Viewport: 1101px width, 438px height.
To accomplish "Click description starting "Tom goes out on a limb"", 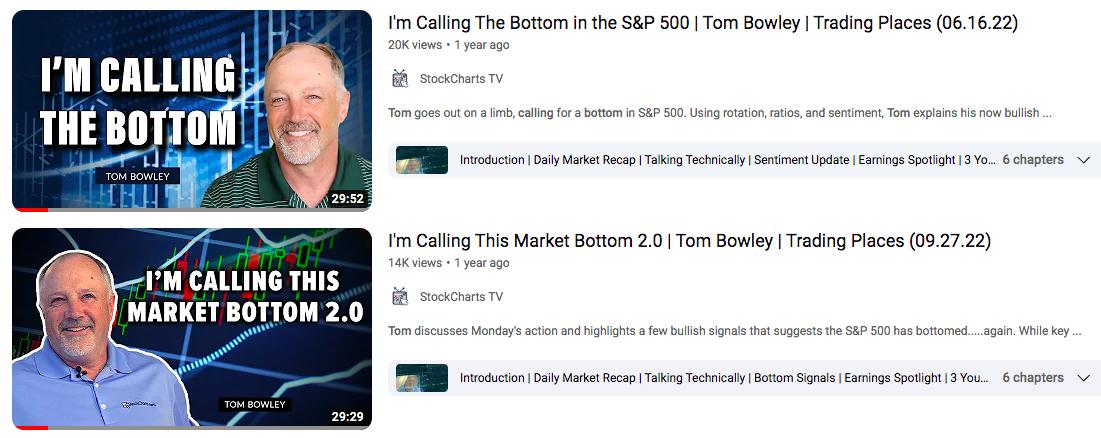I will [x=719, y=113].
